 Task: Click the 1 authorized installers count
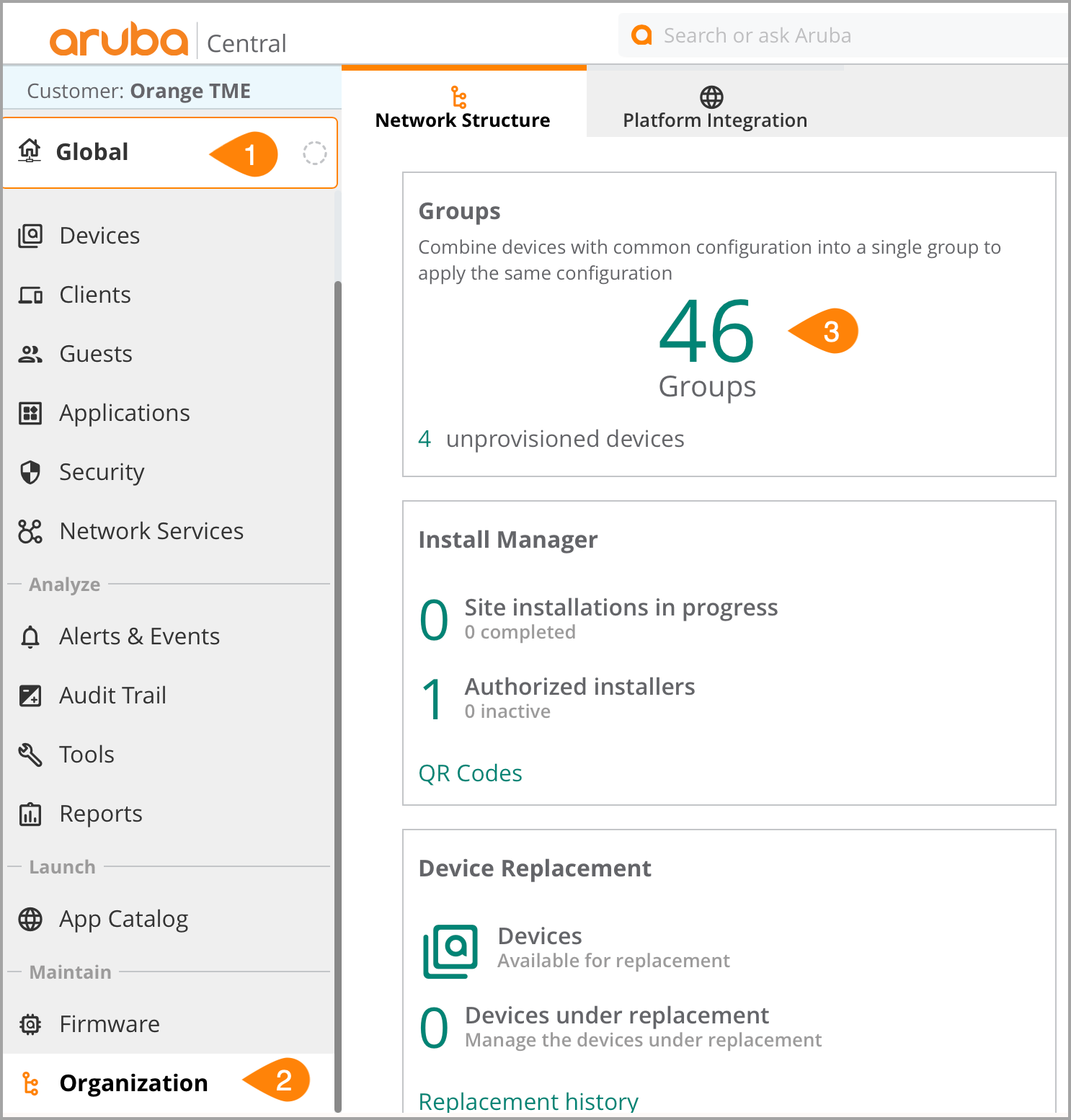click(x=433, y=700)
